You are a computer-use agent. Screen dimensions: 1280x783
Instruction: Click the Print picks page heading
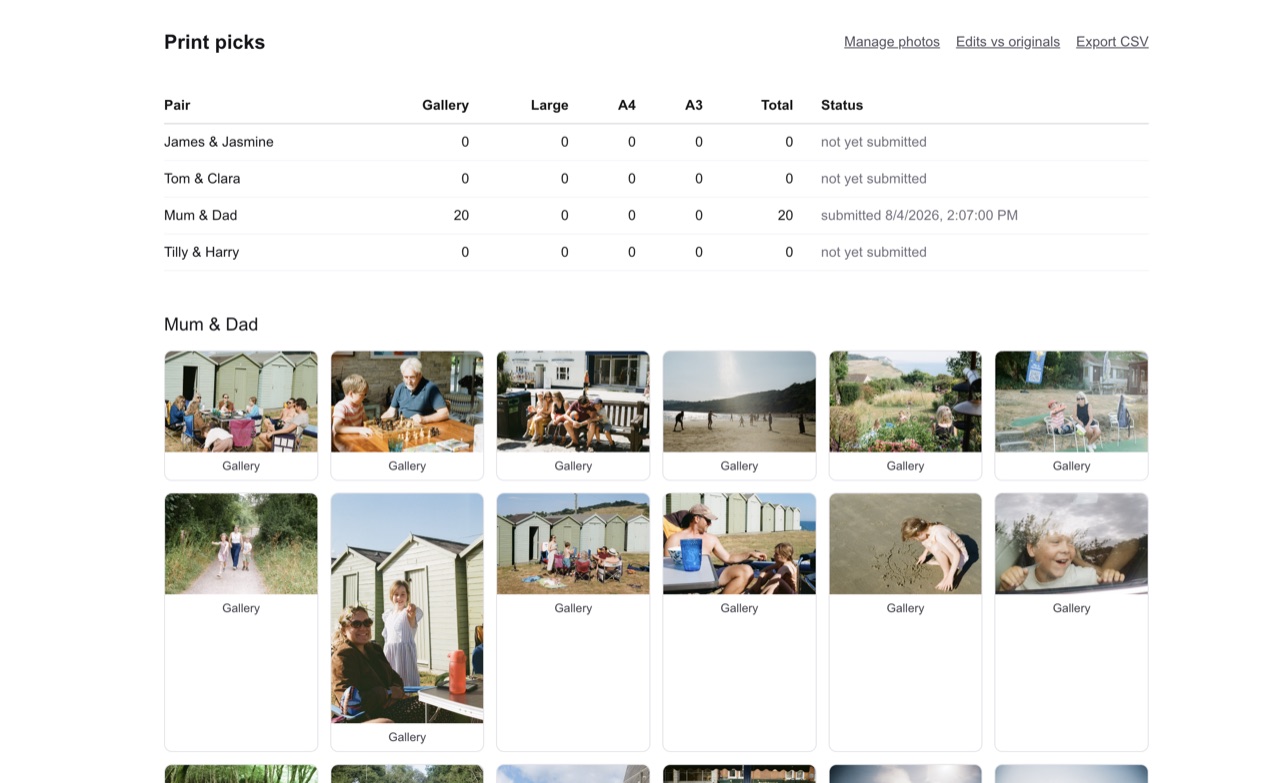tap(214, 42)
